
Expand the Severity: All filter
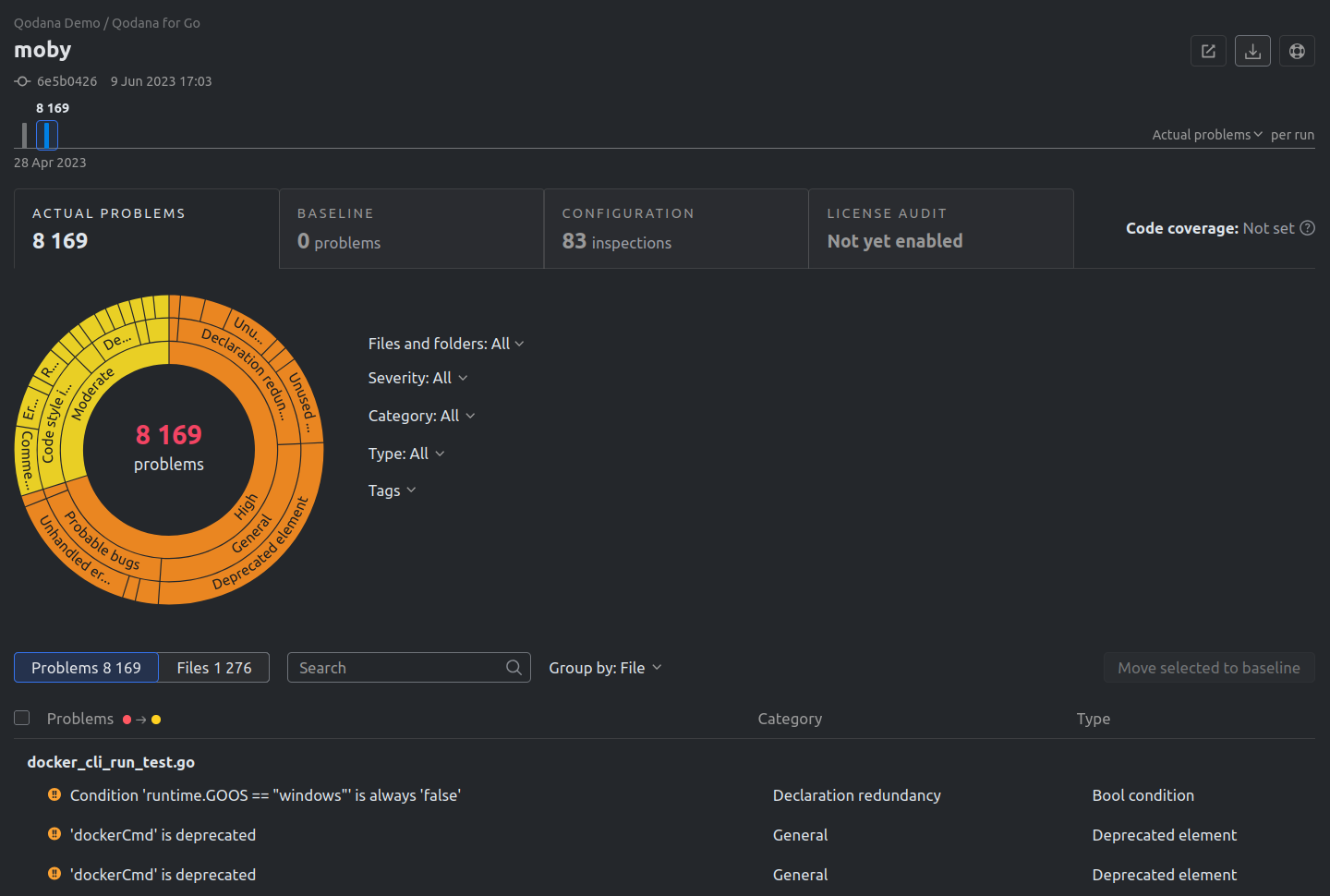417,378
